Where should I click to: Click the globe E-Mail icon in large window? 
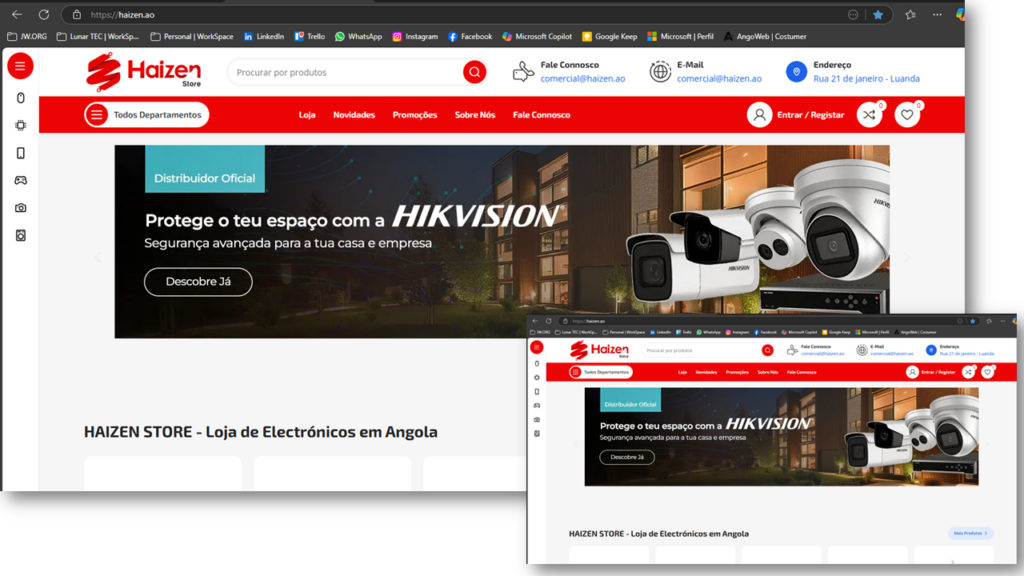point(660,72)
